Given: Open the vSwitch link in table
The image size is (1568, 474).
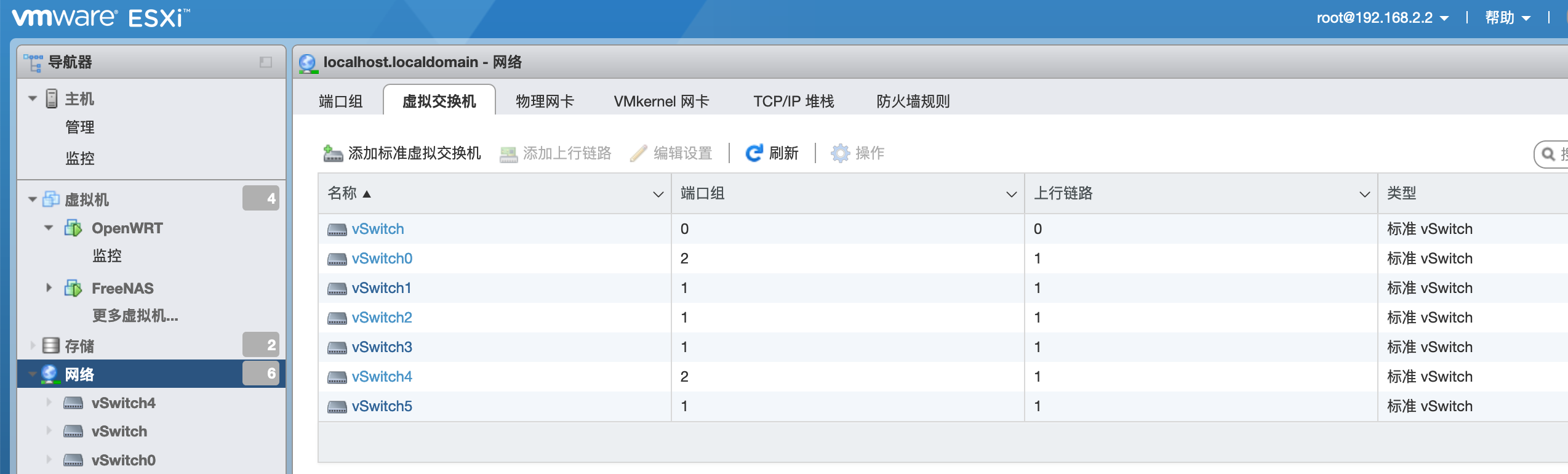Looking at the screenshot, I should (x=378, y=229).
